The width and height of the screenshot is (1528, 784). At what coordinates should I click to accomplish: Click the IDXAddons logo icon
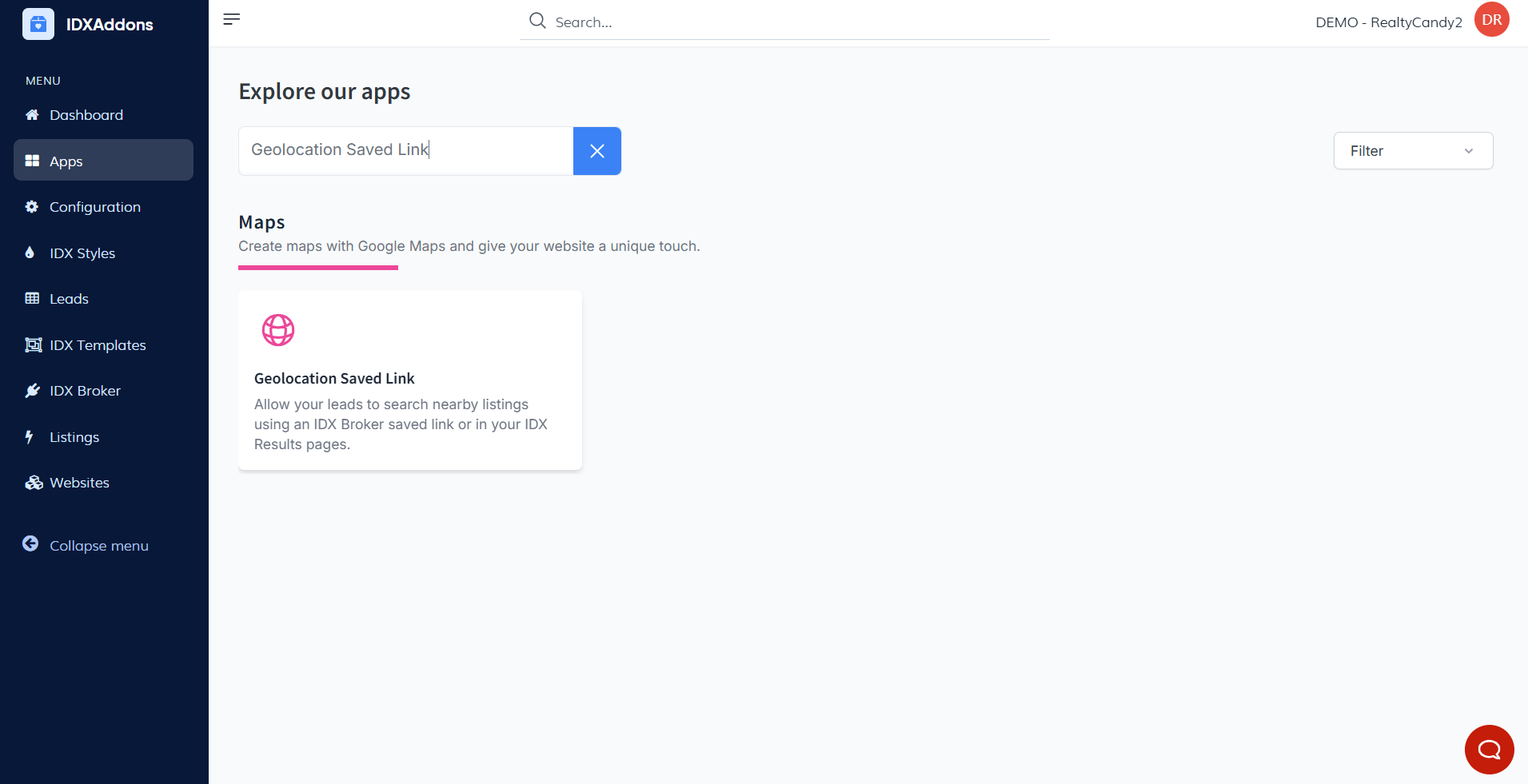tap(38, 24)
